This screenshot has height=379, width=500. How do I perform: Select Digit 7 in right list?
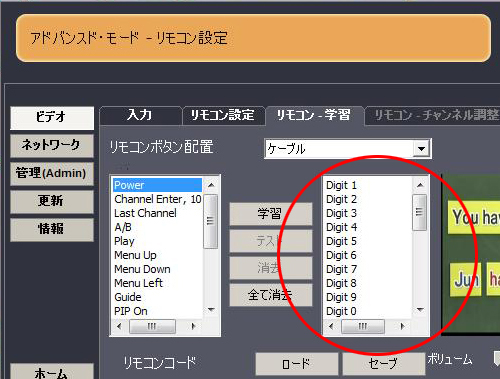click(368, 269)
